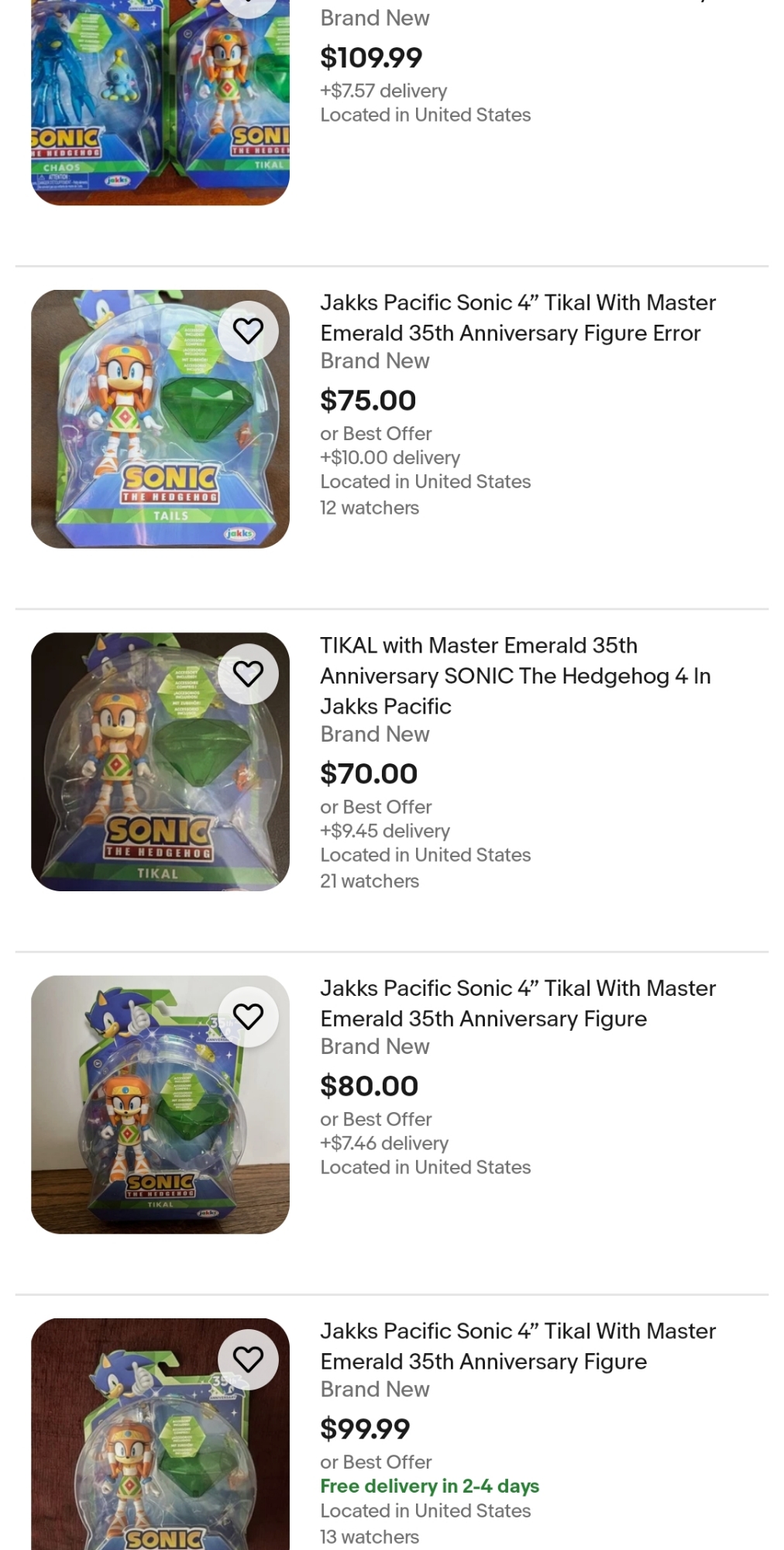Tap the $109.99 price
Viewport: 784px width, 1550px height.
(371, 57)
